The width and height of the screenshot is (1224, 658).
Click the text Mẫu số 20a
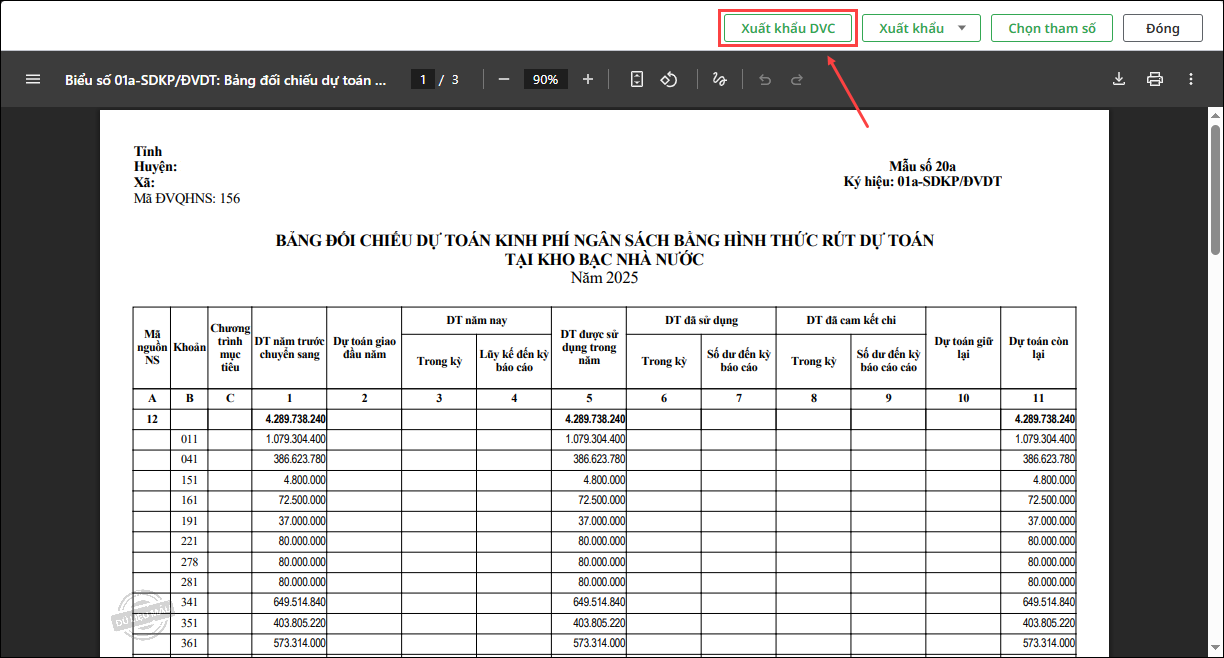(x=922, y=166)
